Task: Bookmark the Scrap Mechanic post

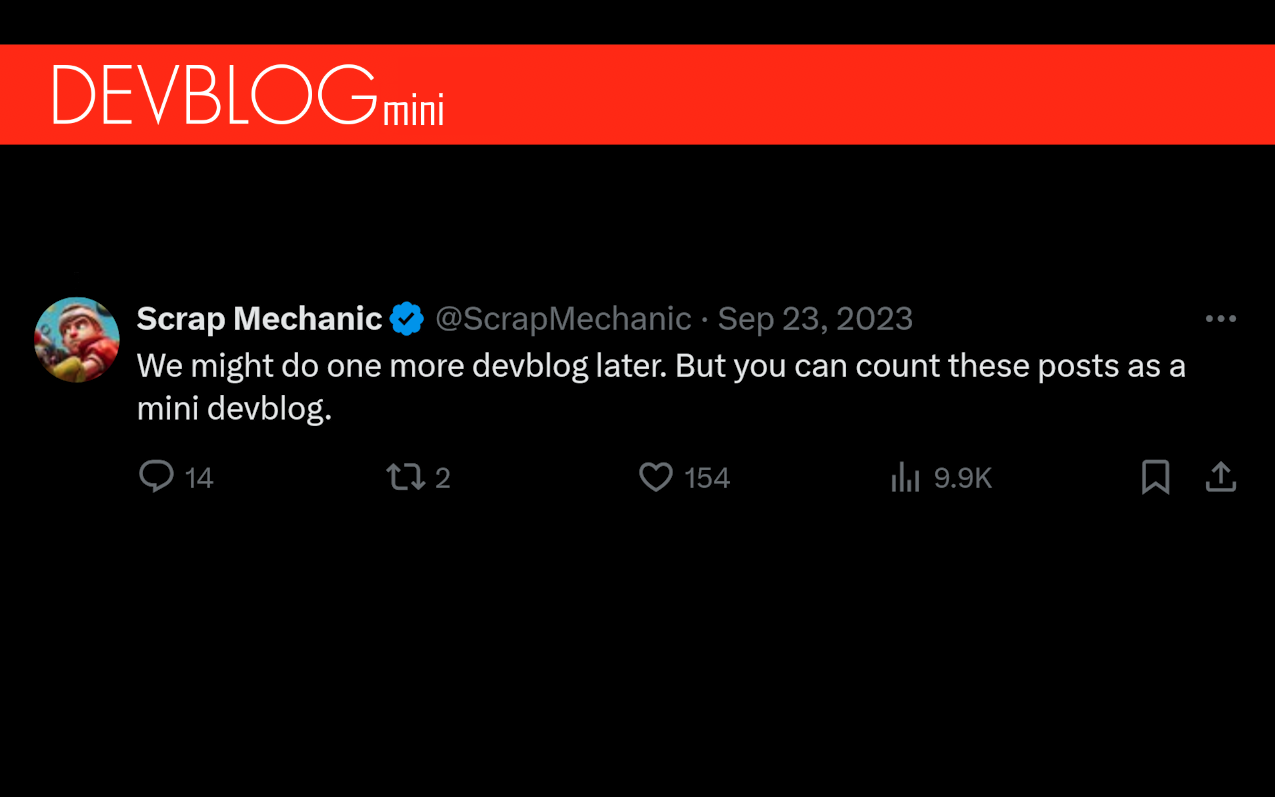Action: (x=1155, y=477)
